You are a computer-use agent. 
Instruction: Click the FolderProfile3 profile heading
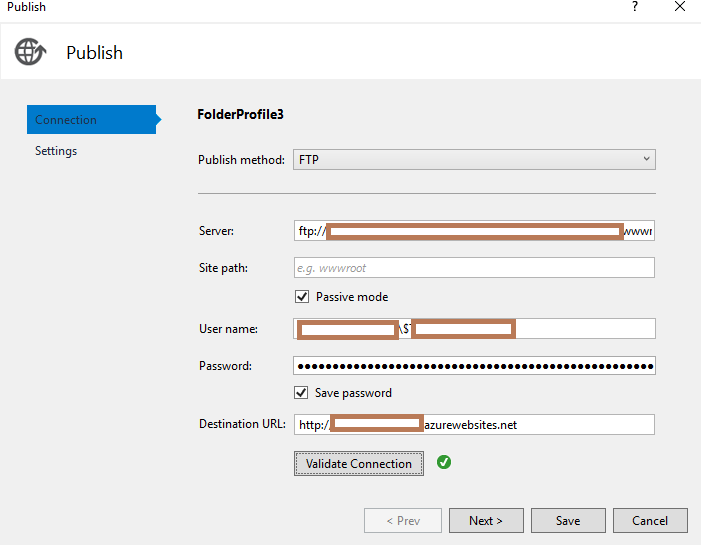[x=241, y=114]
